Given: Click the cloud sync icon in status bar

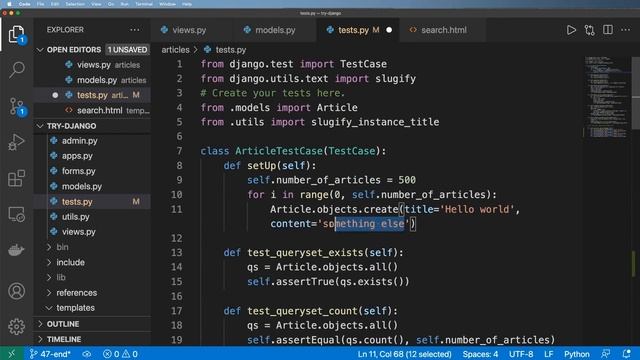Looking at the screenshot, I should point(87,354).
